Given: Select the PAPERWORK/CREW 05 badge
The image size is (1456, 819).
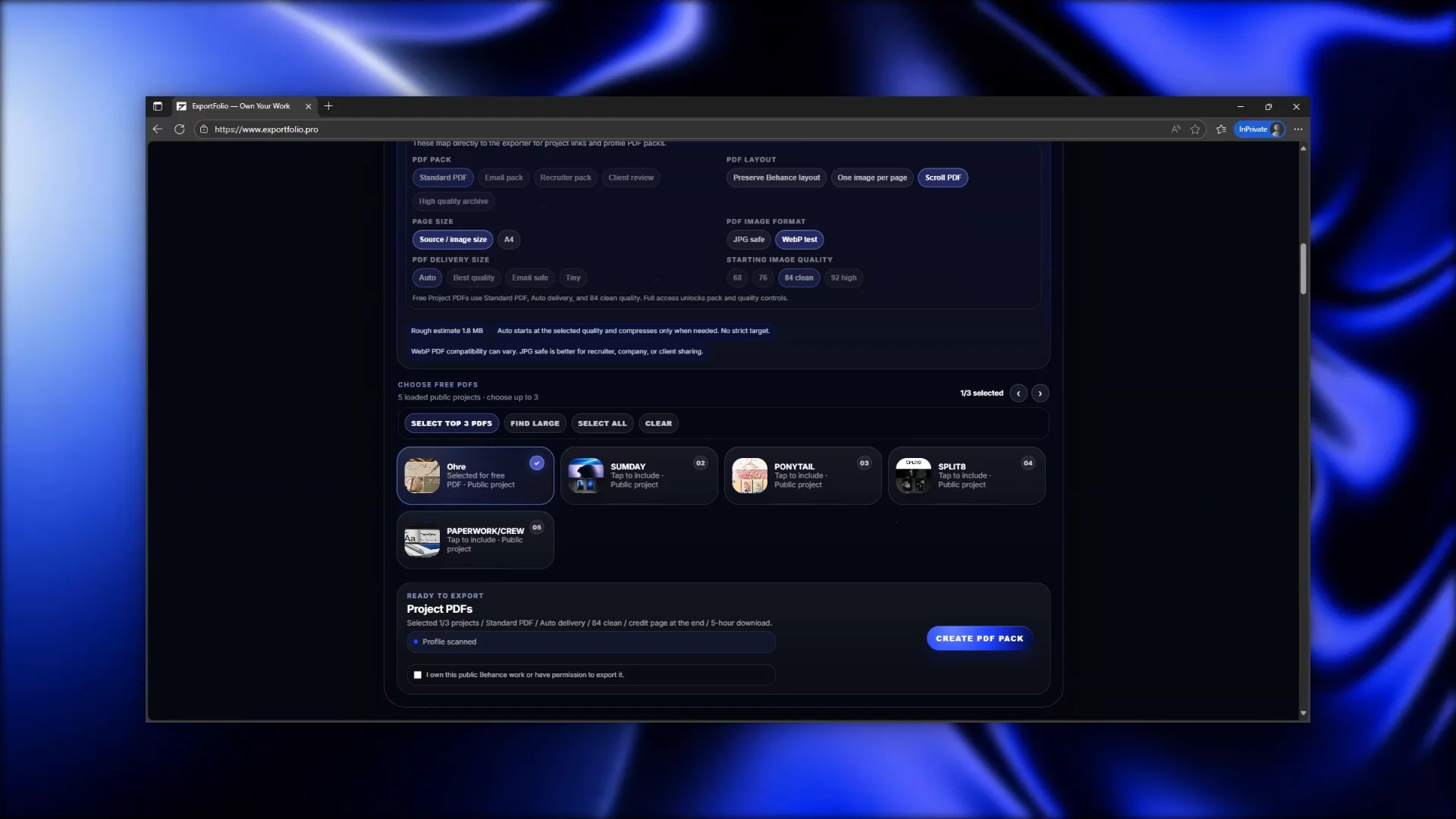Looking at the screenshot, I should [x=537, y=528].
